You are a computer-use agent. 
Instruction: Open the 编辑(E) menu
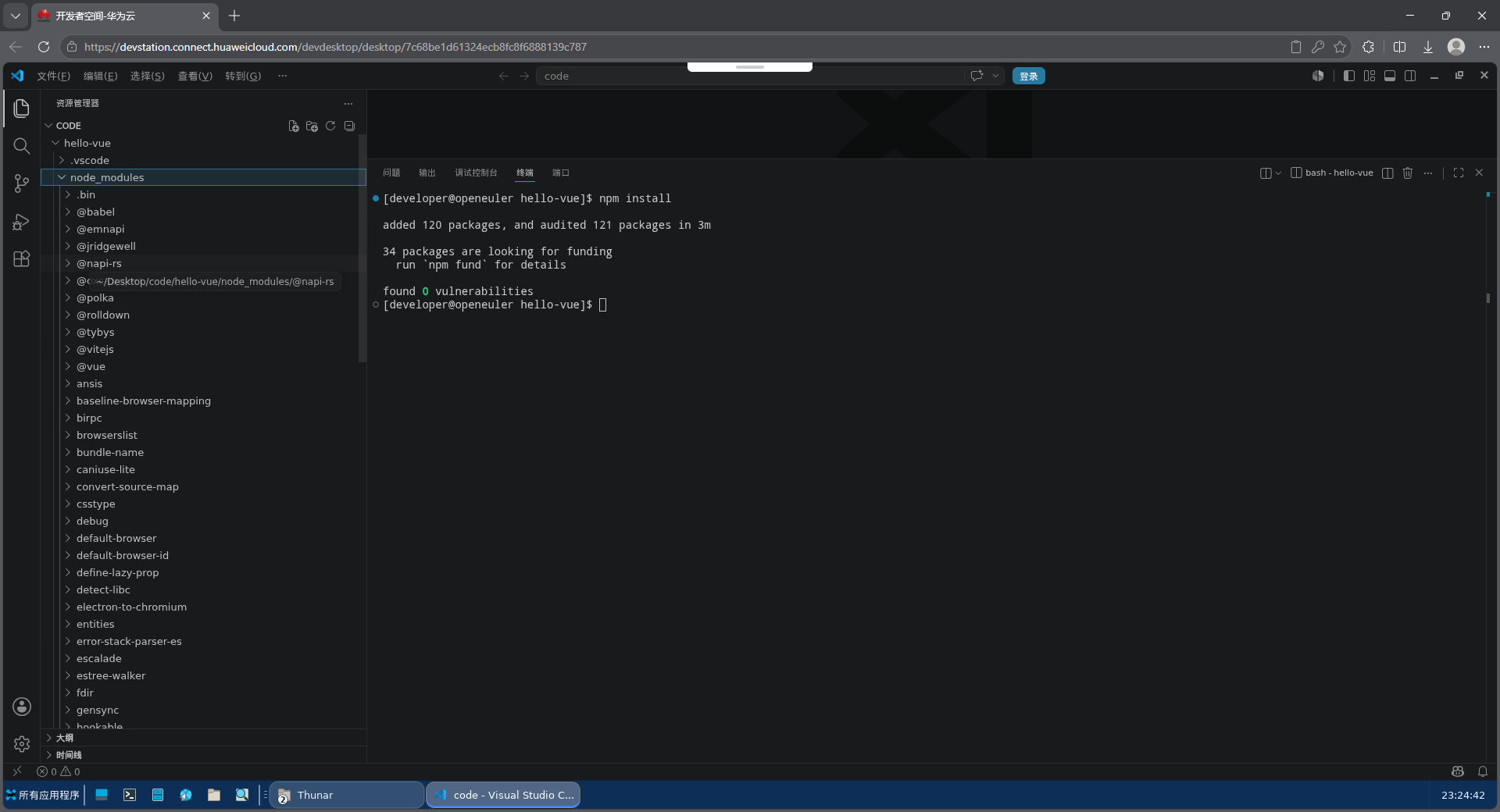[x=100, y=76]
